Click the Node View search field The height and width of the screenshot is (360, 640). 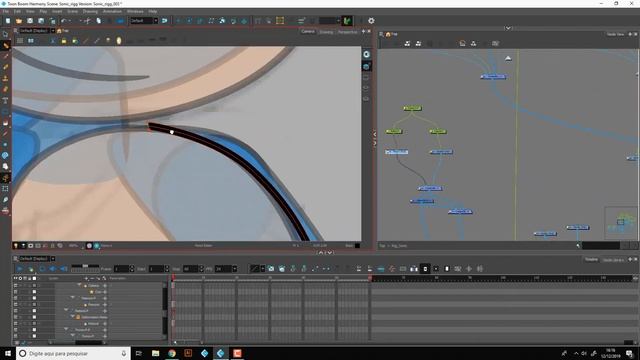[x=600, y=246]
